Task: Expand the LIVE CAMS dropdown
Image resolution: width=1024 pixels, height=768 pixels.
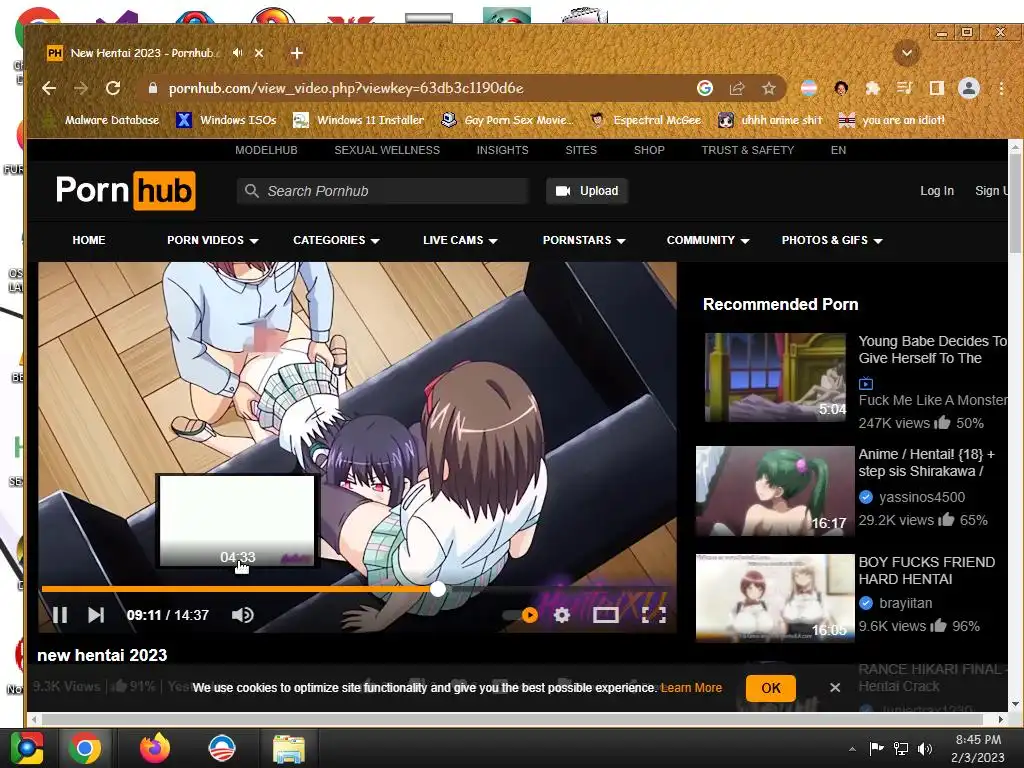Action: click(x=460, y=240)
